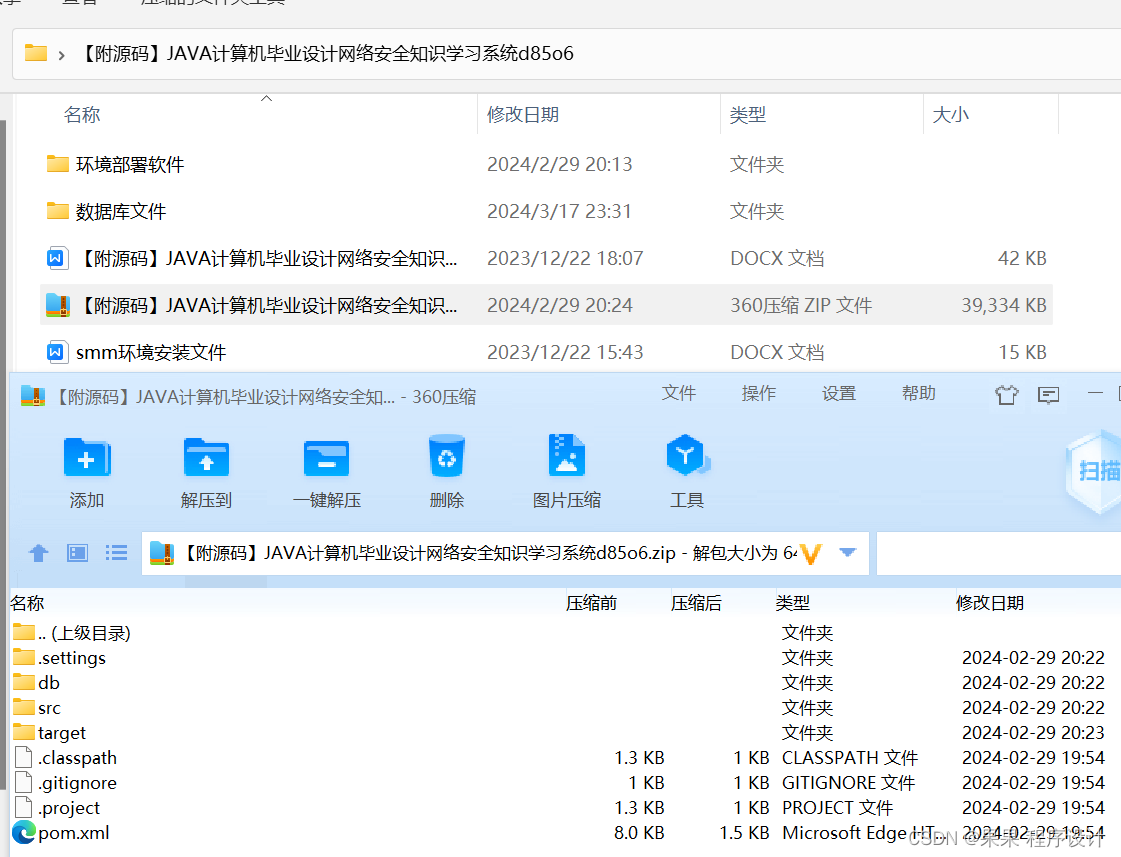Switch to large icon view in 360压缩
1121x857 pixels.
pyautogui.click(x=77, y=552)
